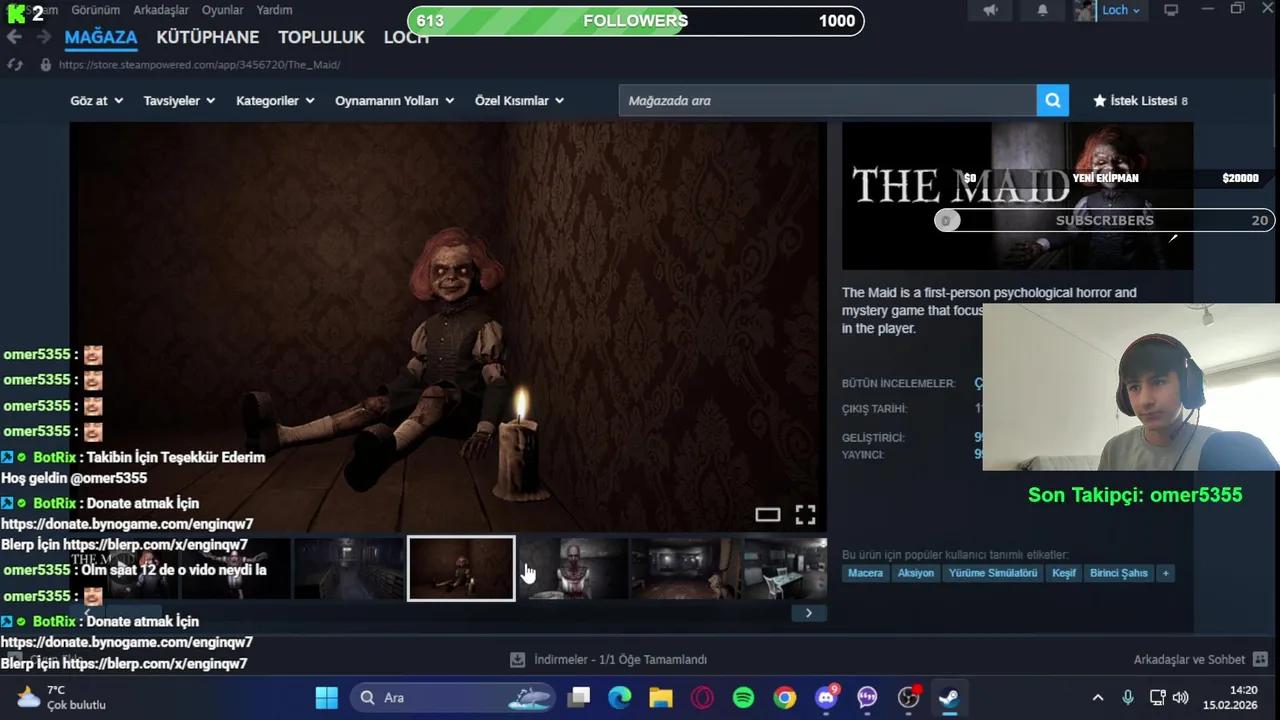1280x720 pixels.
Task: Go back with the back arrow
Action: 14,37
